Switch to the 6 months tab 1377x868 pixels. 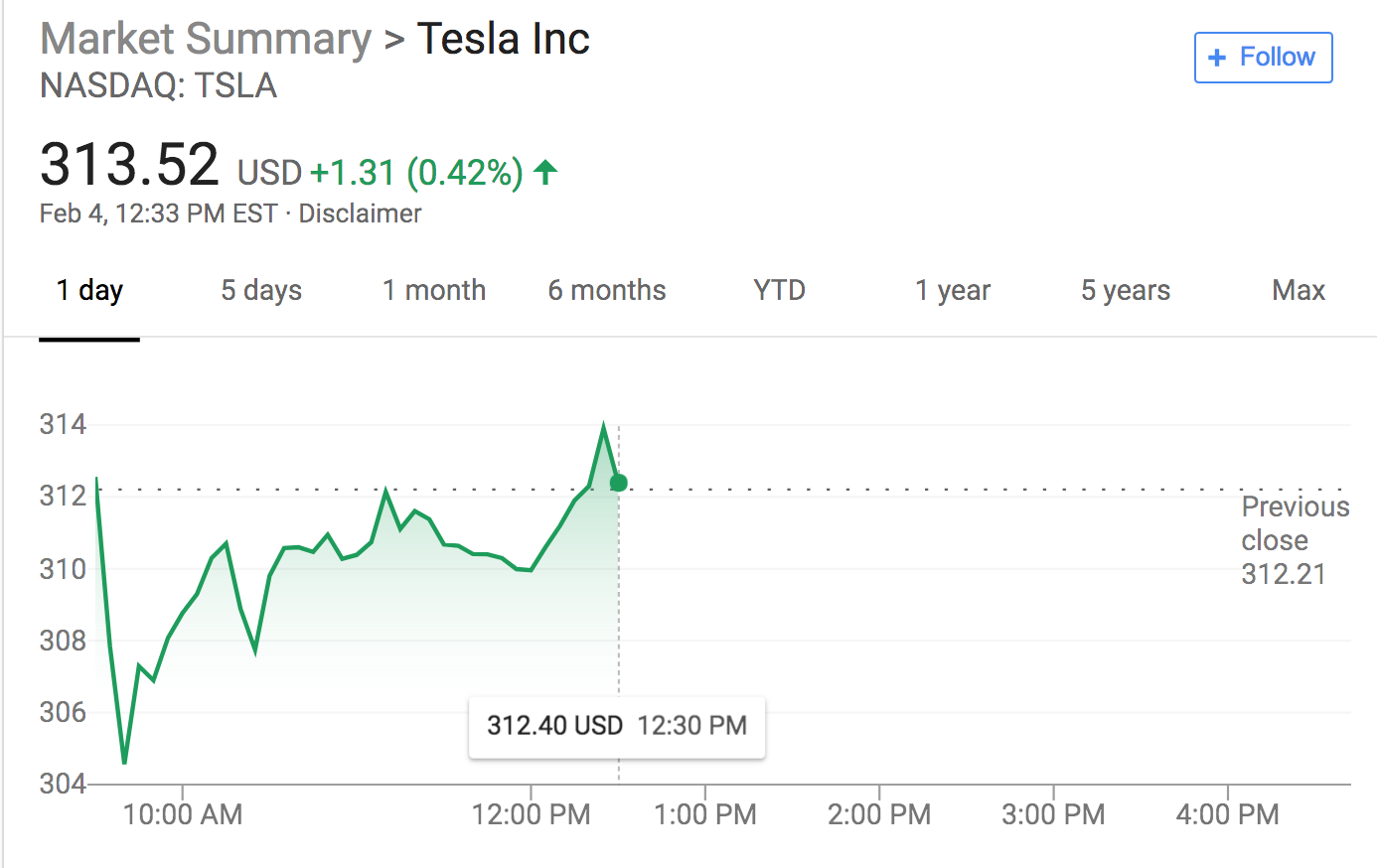607,290
